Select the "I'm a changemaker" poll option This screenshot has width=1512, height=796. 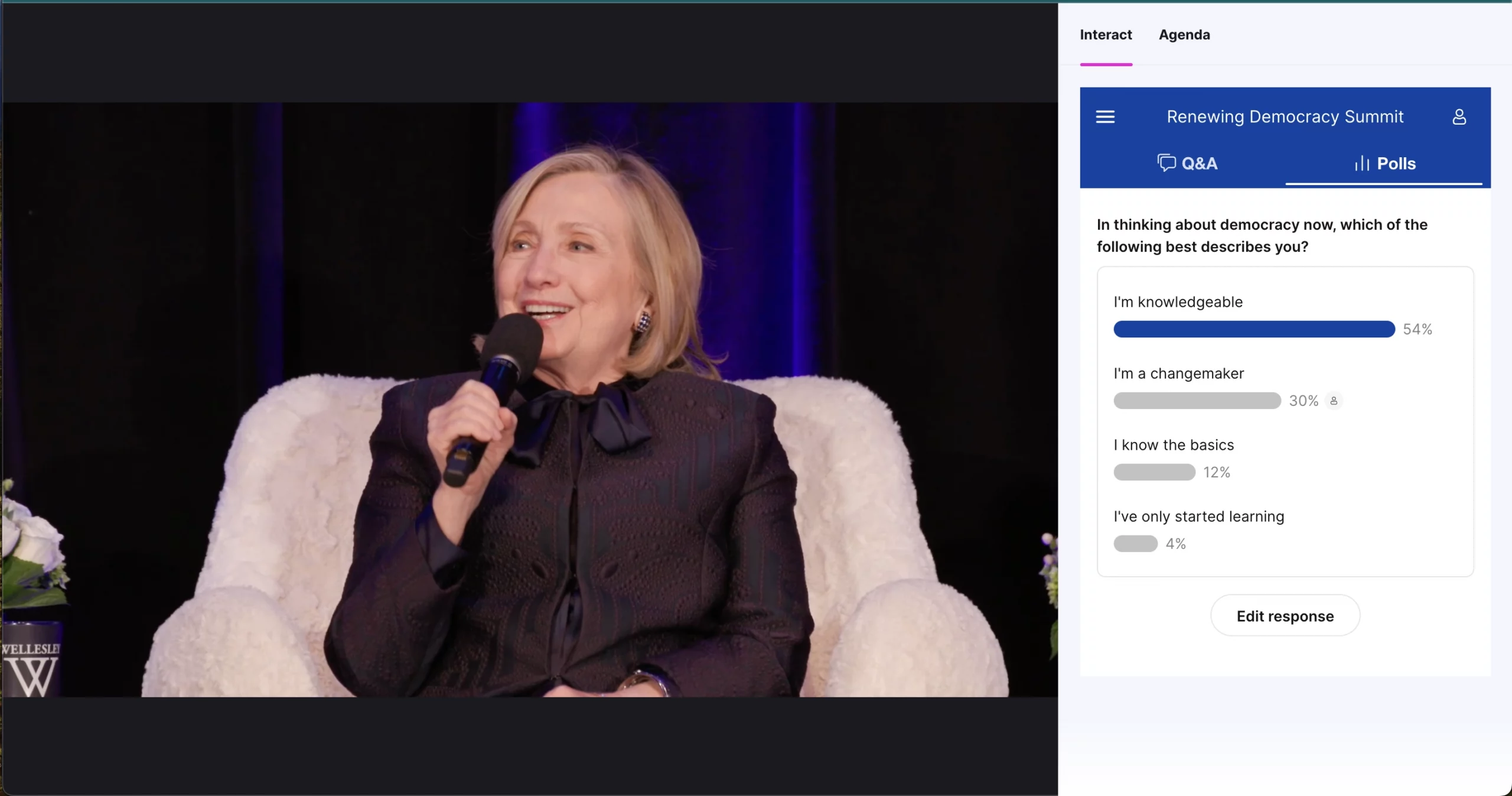pyautogui.click(x=1178, y=373)
